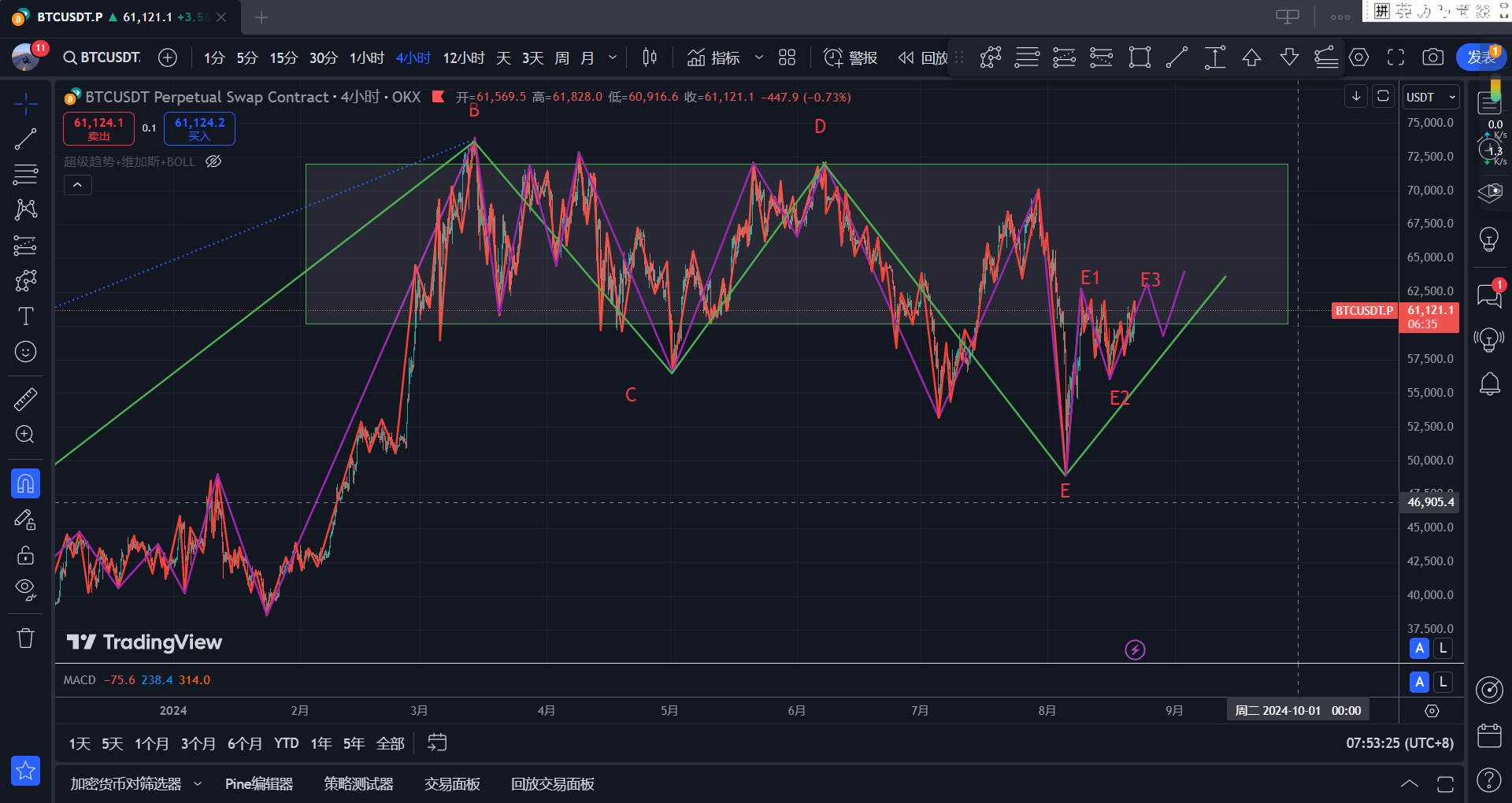This screenshot has width=1512, height=803.
Task: Open the Pine editor tab
Action: 259,784
